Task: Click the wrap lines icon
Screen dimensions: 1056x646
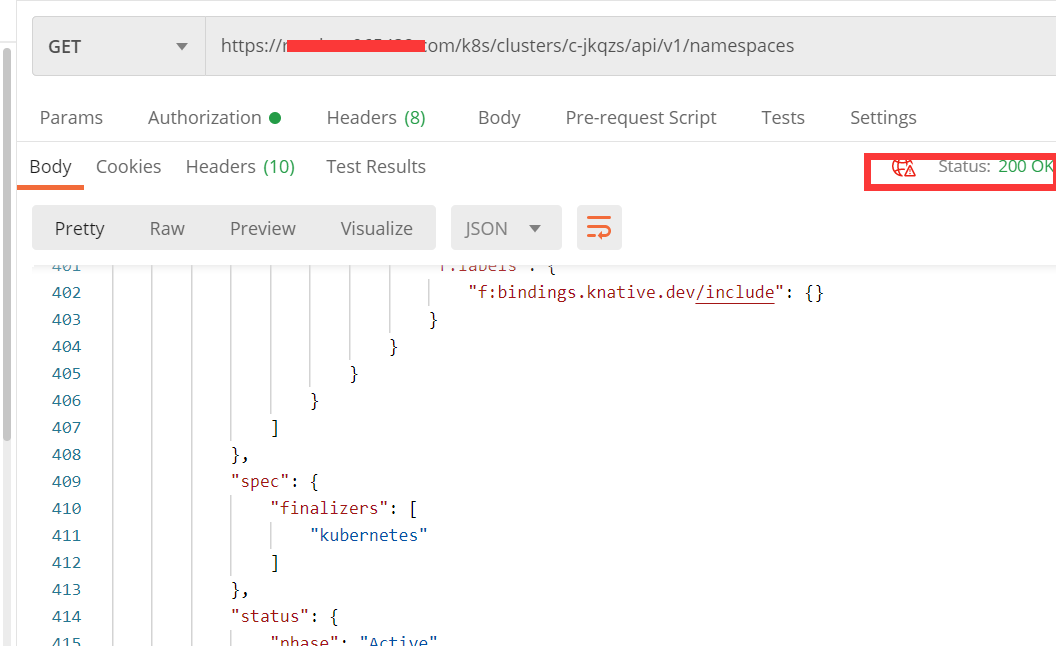Action: [599, 228]
